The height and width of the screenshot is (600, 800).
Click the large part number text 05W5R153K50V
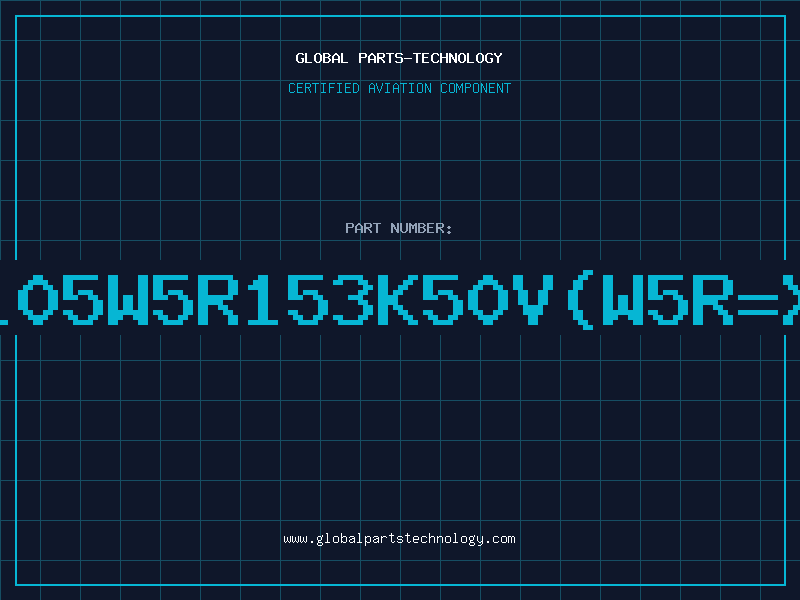pos(400,299)
